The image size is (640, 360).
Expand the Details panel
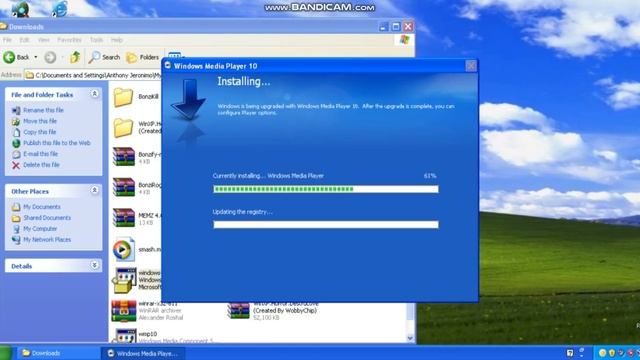tap(95, 265)
